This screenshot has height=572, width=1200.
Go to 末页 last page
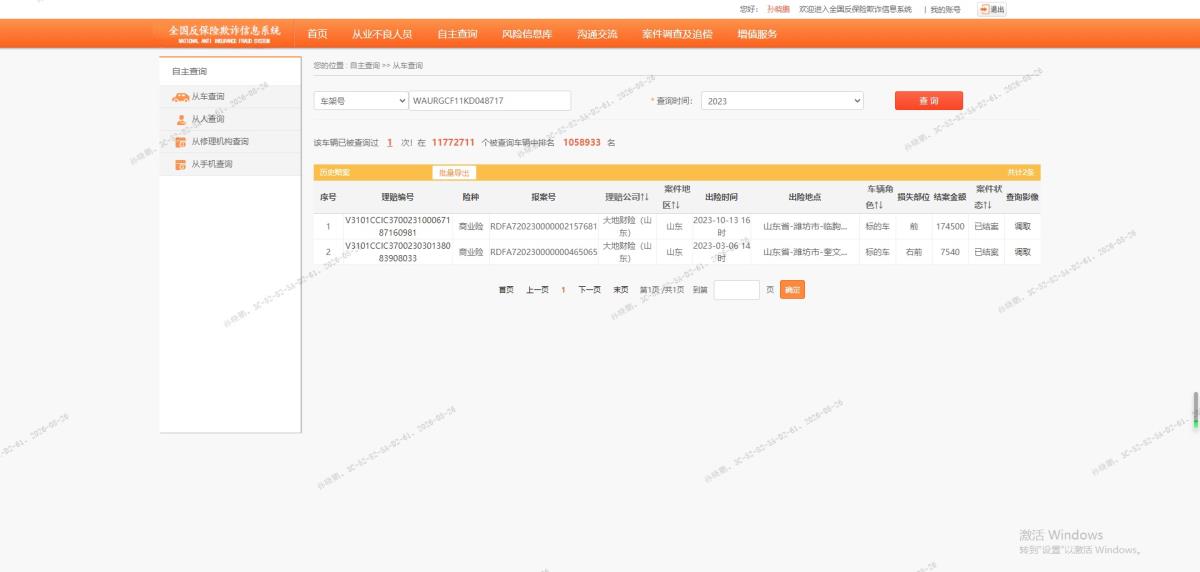click(621, 290)
